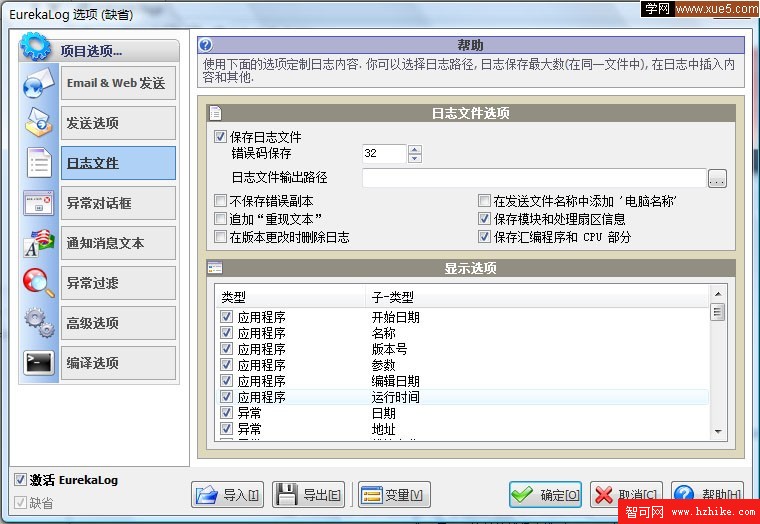
Task: Select the 运行时间 list row text
Action: tap(396, 397)
